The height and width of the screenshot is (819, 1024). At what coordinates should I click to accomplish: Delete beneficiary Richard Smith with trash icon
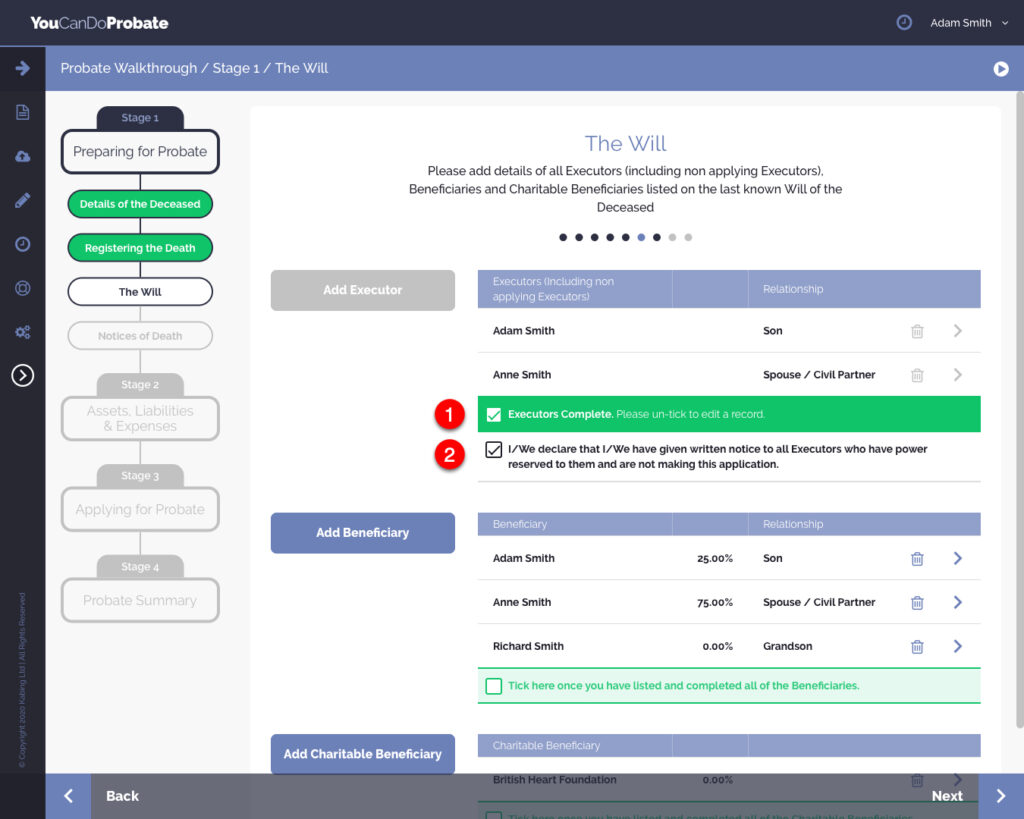pos(917,646)
